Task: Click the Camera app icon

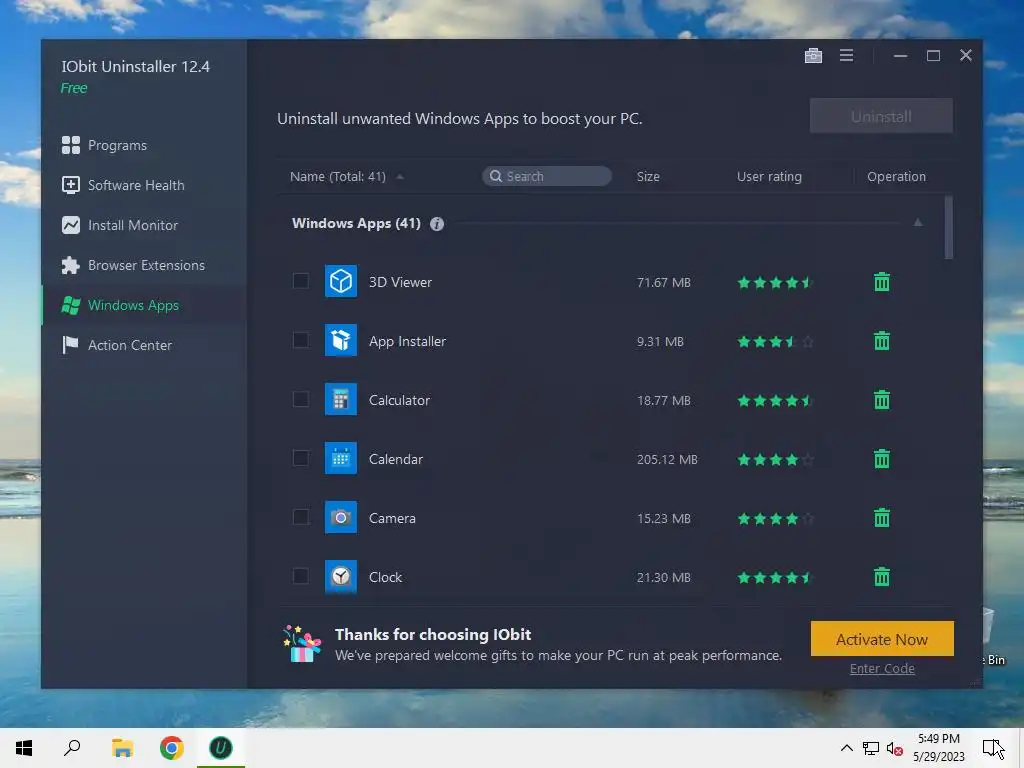Action: [341, 517]
